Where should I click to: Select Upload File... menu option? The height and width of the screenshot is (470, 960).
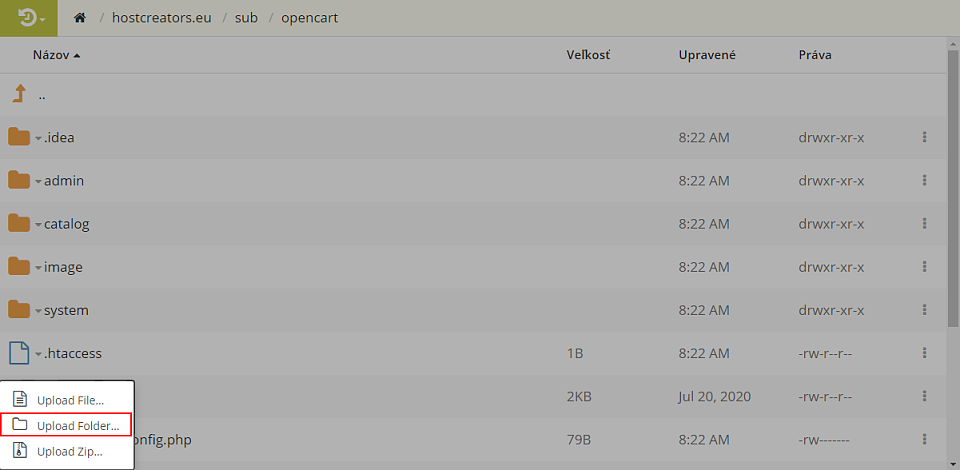[x=67, y=400]
